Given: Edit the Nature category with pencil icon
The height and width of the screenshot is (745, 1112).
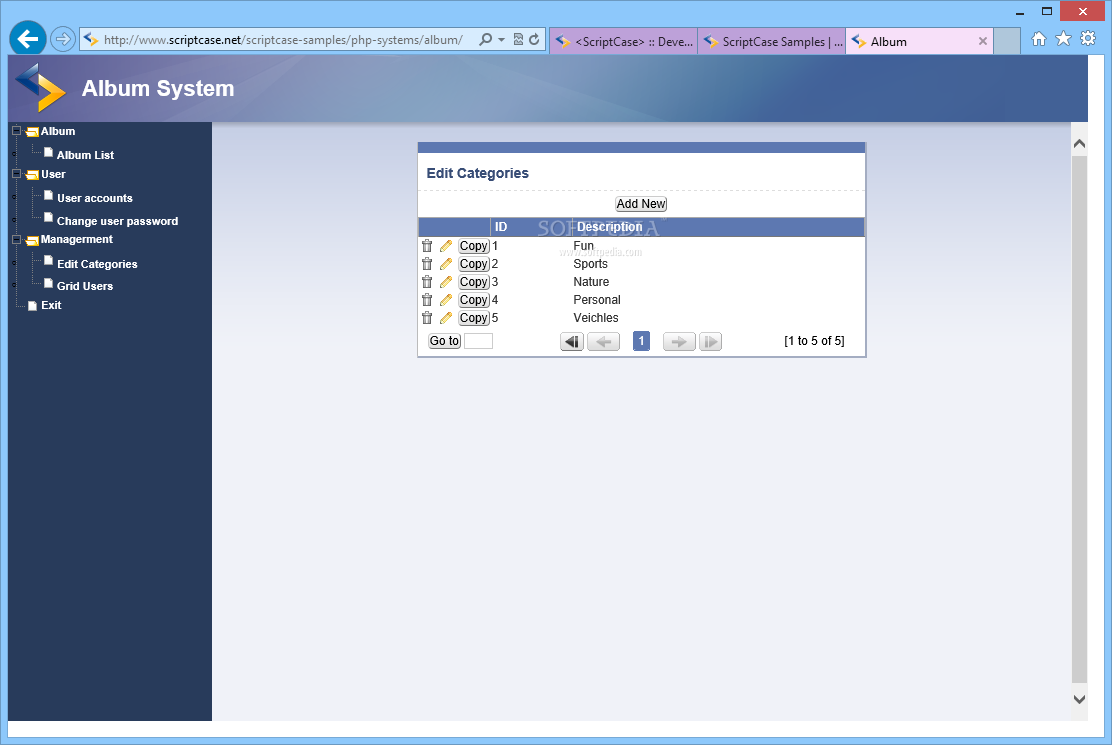Looking at the screenshot, I should [x=445, y=282].
